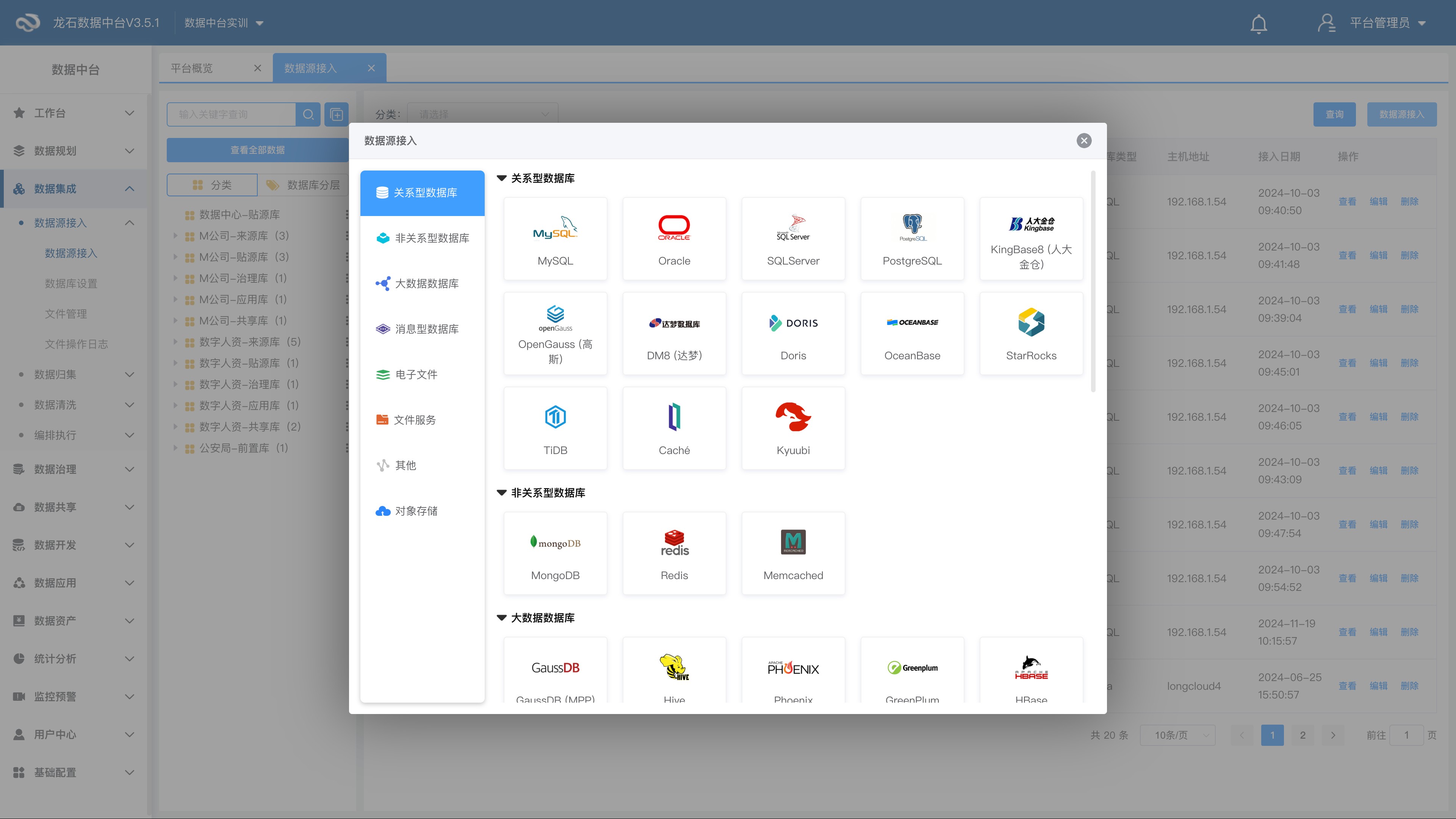The width and height of the screenshot is (1456, 819).
Task: Select the Doris data source card
Action: click(793, 334)
